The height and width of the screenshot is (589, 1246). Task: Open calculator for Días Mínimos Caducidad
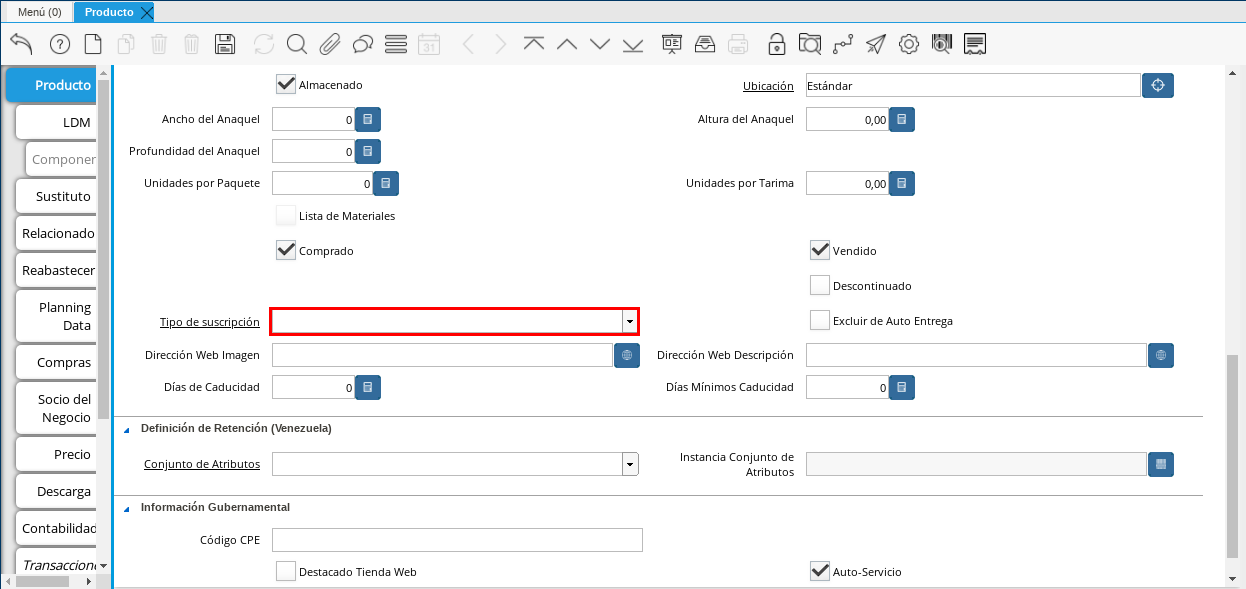pyautogui.click(x=901, y=387)
